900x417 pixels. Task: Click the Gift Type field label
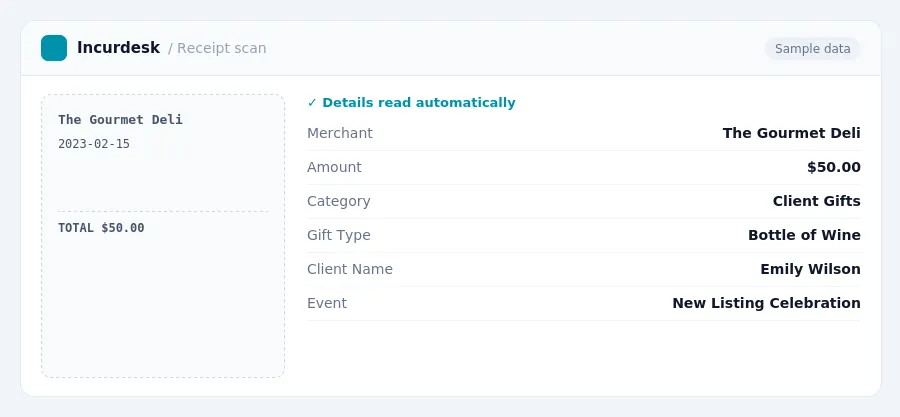click(x=339, y=235)
